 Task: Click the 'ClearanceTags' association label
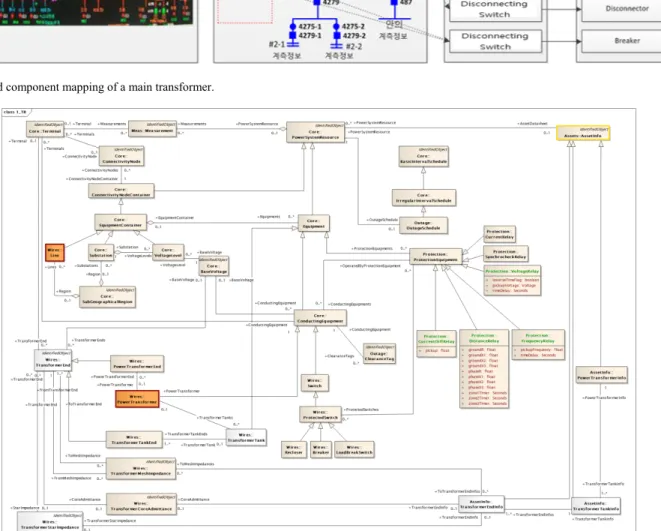coord(339,356)
